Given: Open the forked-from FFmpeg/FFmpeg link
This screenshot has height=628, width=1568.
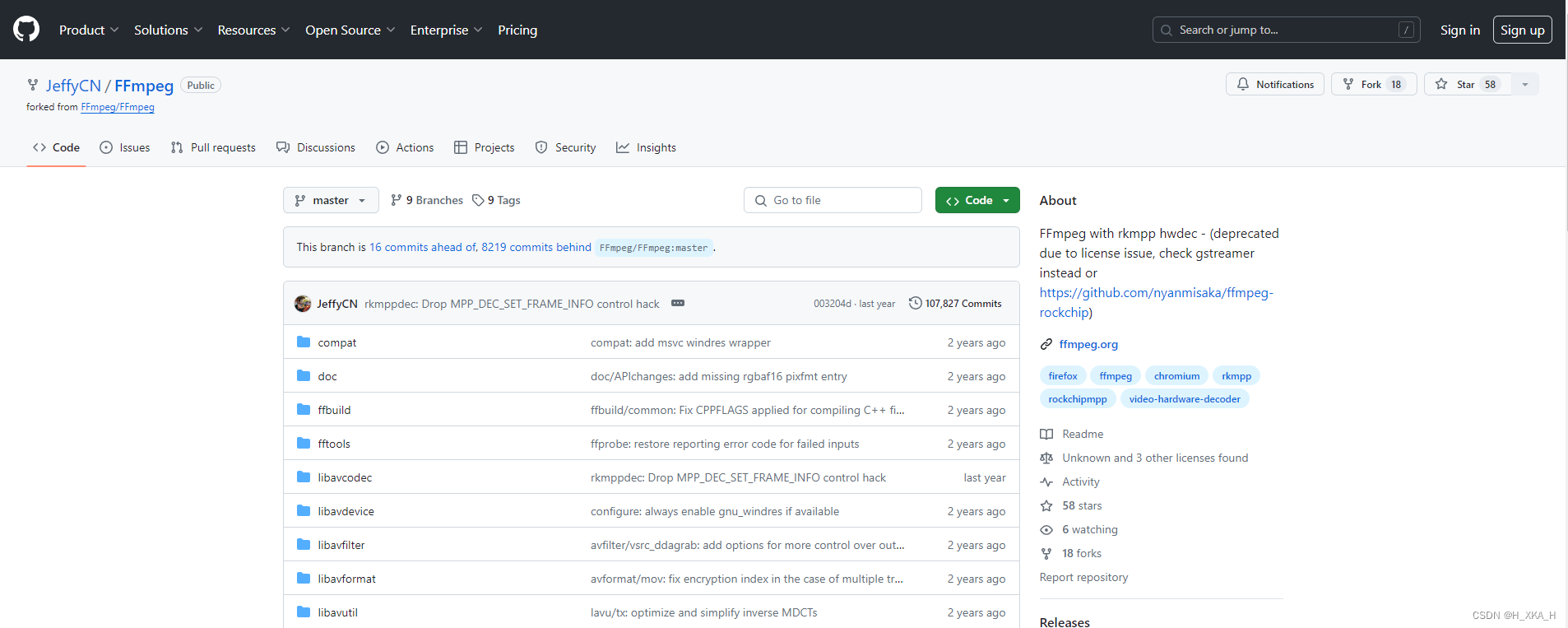Looking at the screenshot, I should pos(118,107).
